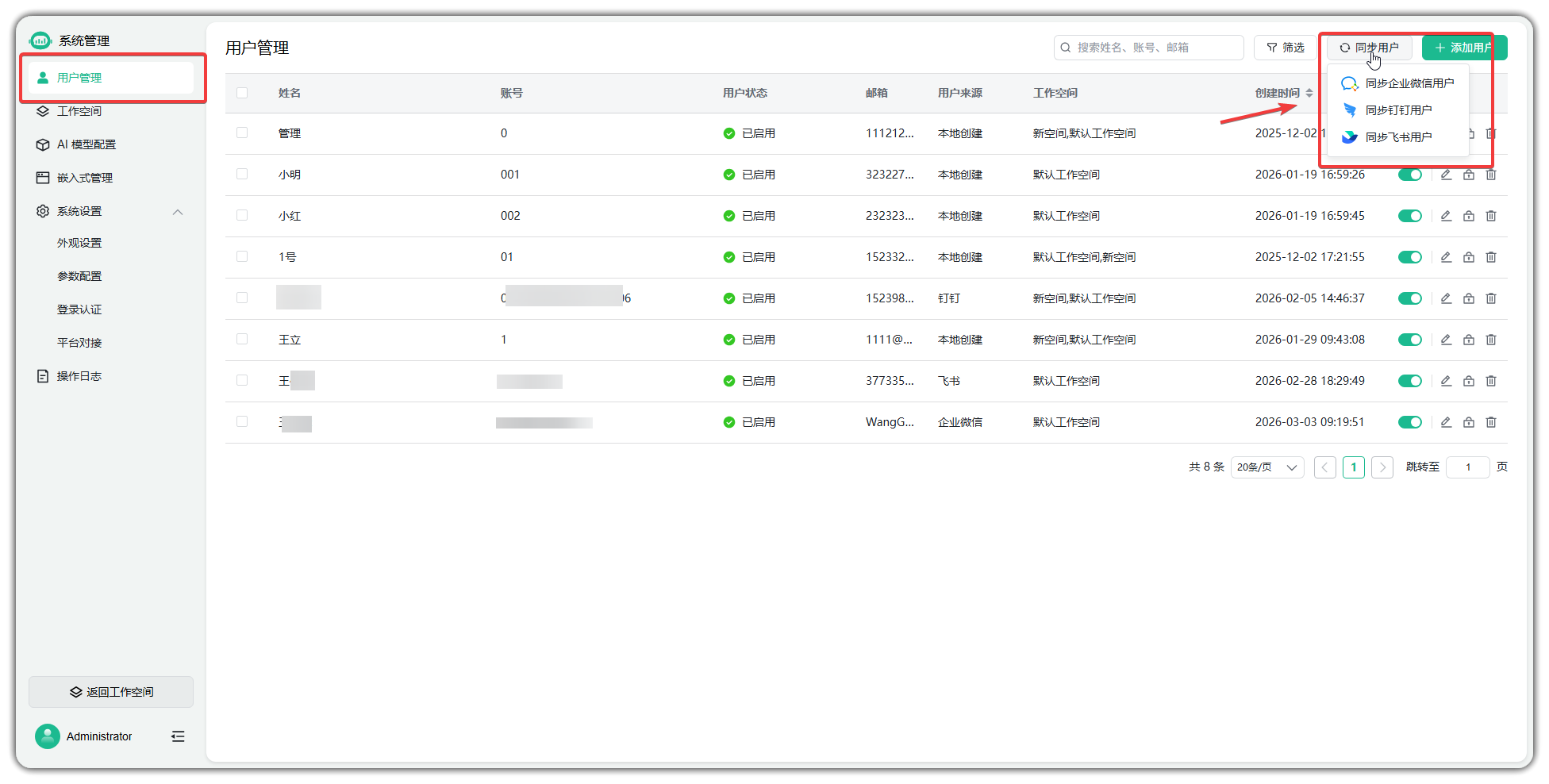Click the sidebar collapse icon beside Administrator

pyautogui.click(x=178, y=736)
